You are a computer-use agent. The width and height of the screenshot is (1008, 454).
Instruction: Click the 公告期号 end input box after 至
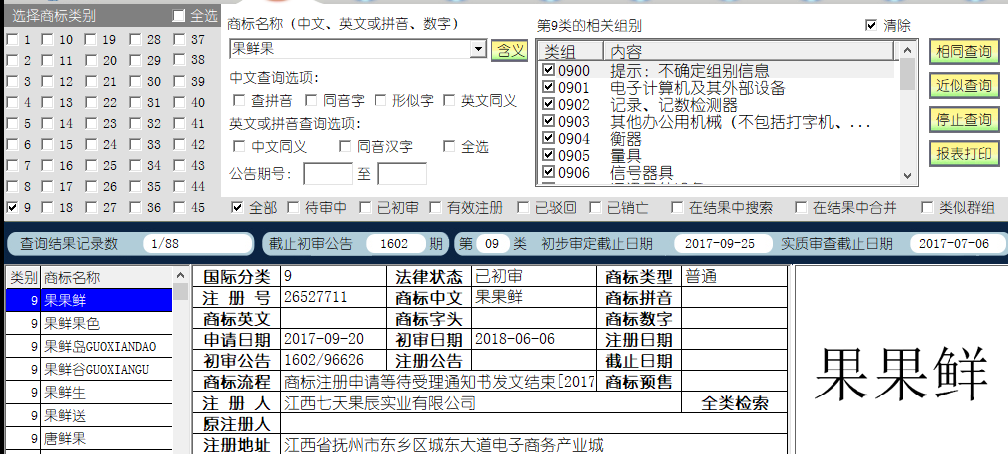point(402,174)
